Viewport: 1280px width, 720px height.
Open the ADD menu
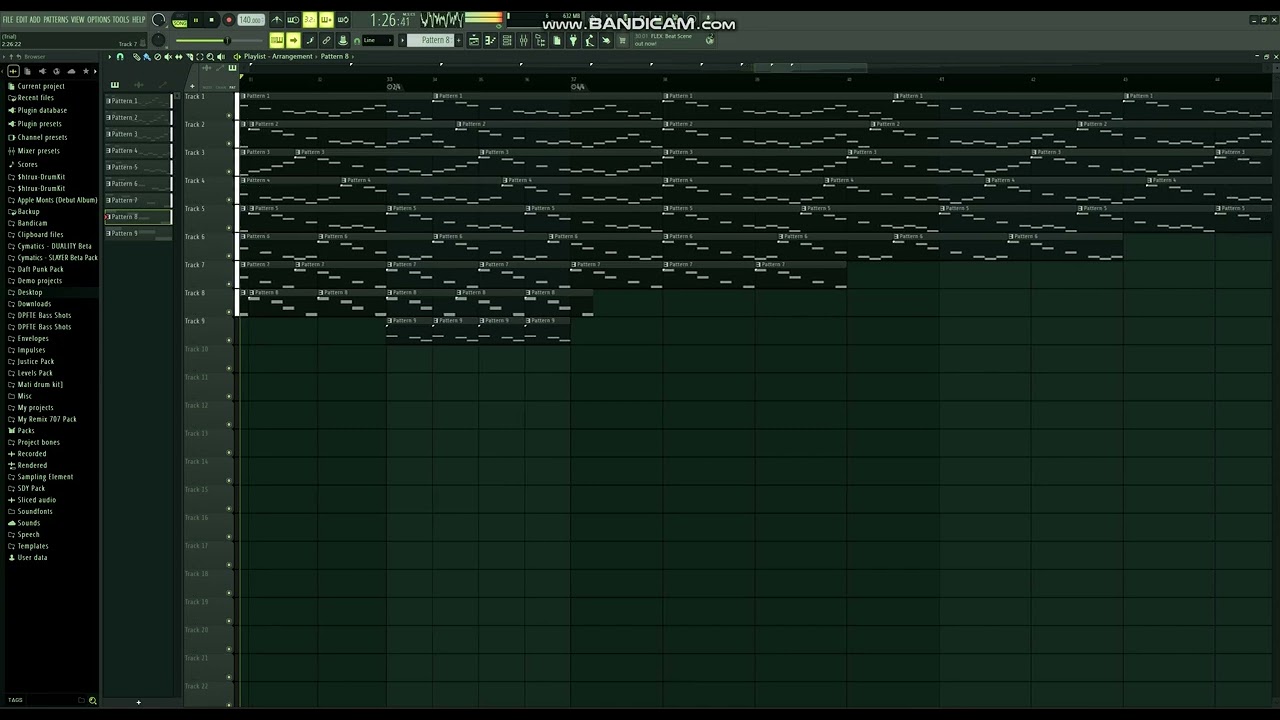click(35, 19)
